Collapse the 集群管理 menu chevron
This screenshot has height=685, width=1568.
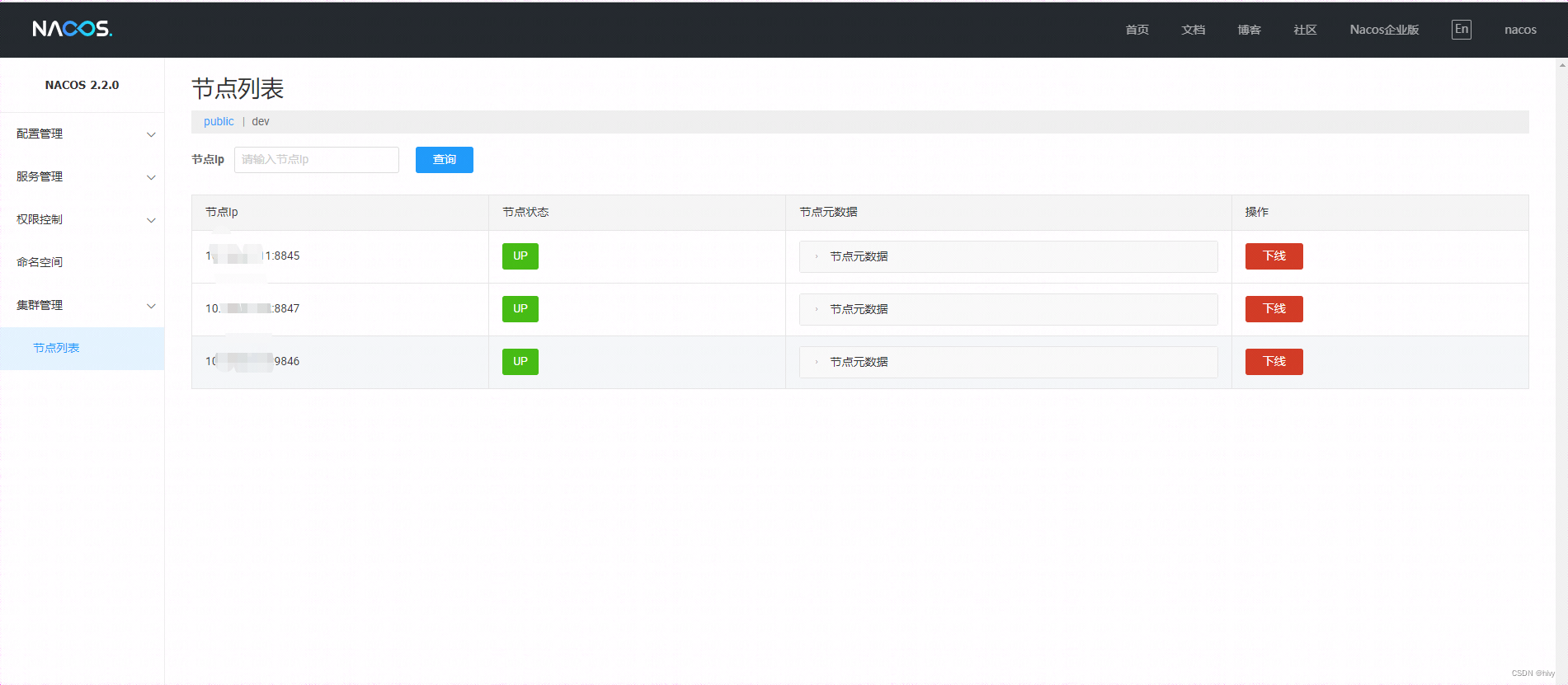point(151,306)
